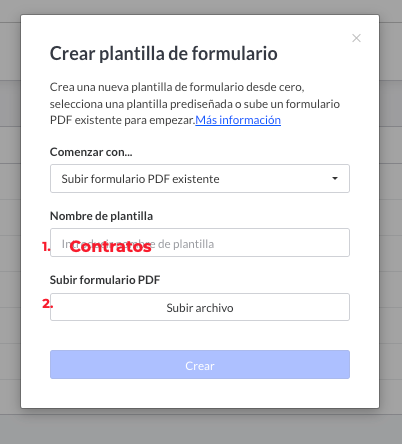Screen dimensions: 402x444
Task: Click the dropdown caret arrow icon
Action: (x=335, y=178)
